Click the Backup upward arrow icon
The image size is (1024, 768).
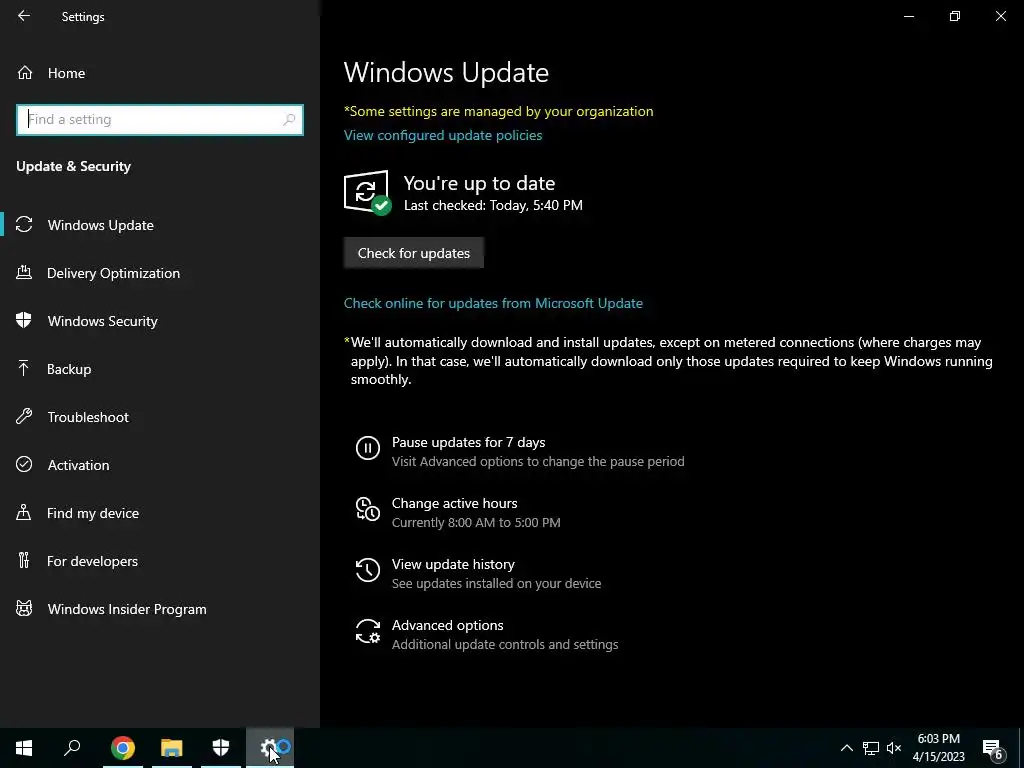(24, 368)
